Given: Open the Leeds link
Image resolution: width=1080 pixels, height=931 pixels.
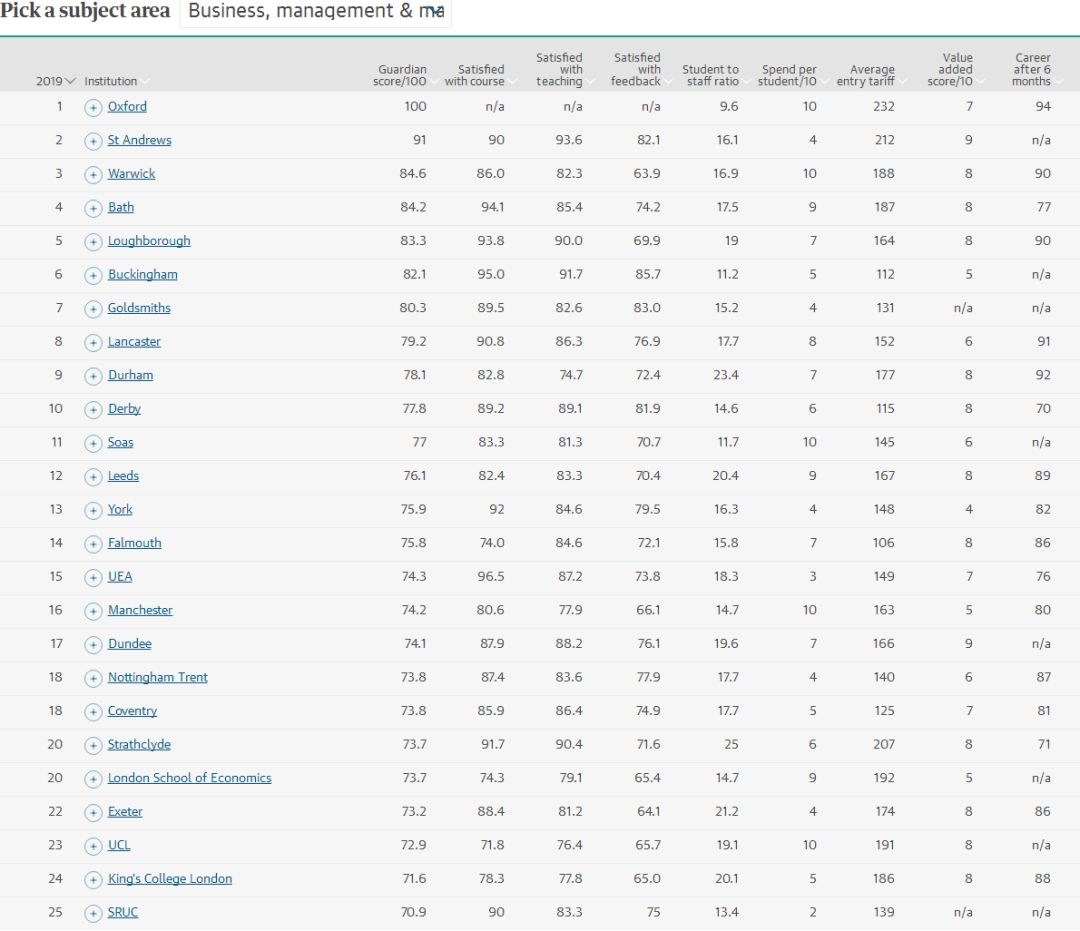Looking at the screenshot, I should click(123, 476).
